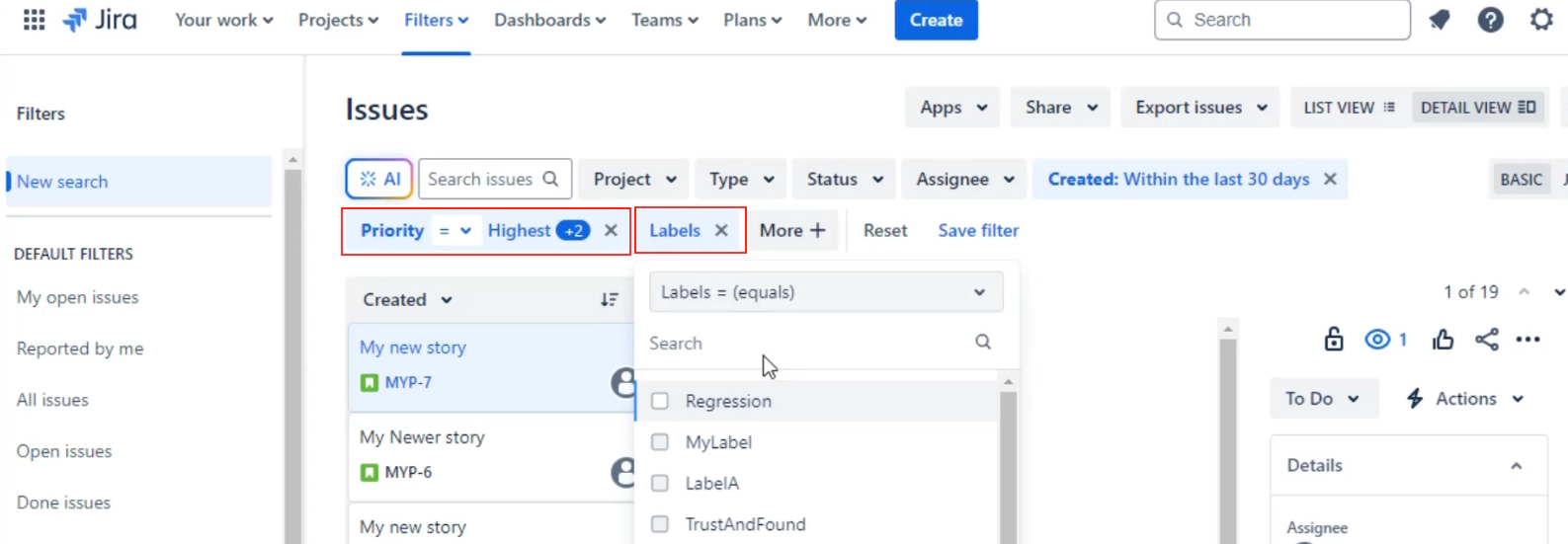
Task: Click the top Search field
Action: tap(1281, 20)
